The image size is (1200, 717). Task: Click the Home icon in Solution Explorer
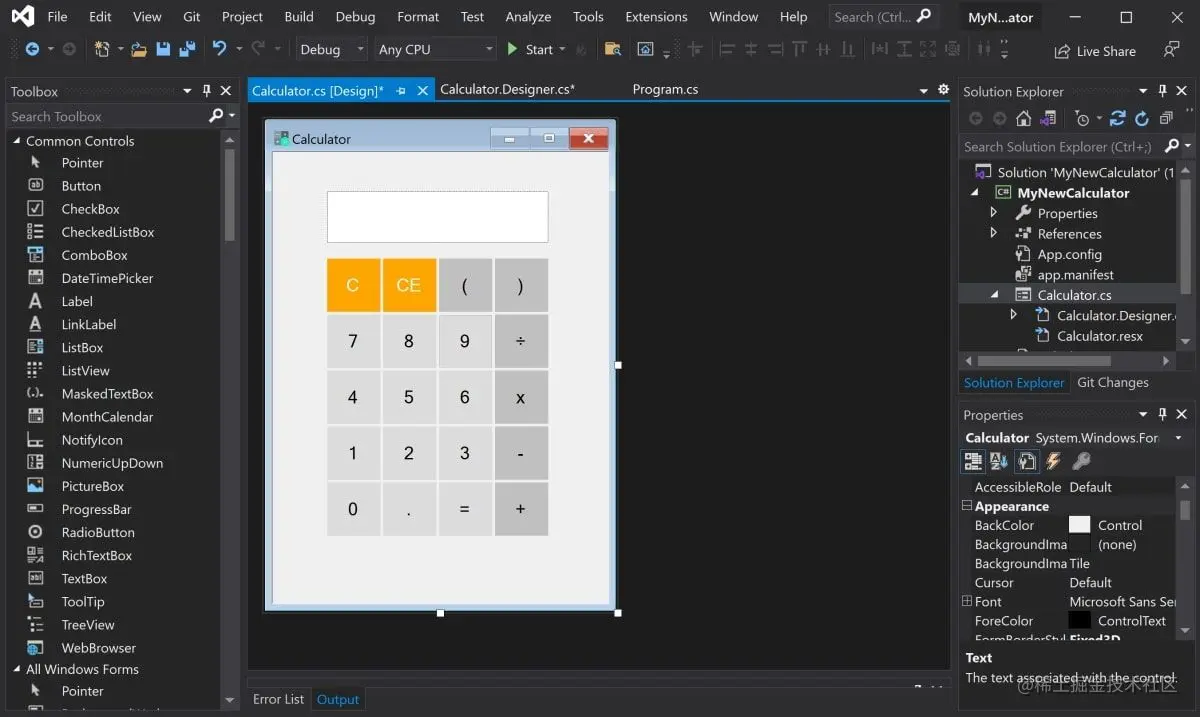coord(1023,119)
